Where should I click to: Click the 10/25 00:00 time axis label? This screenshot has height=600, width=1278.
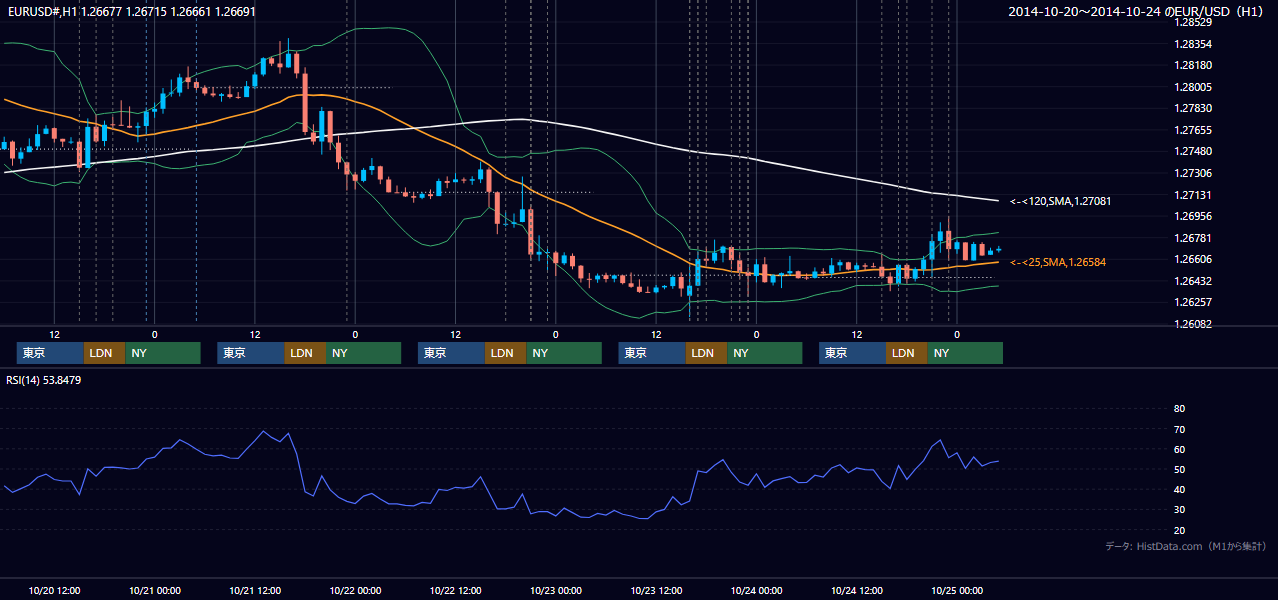click(x=958, y=590)
